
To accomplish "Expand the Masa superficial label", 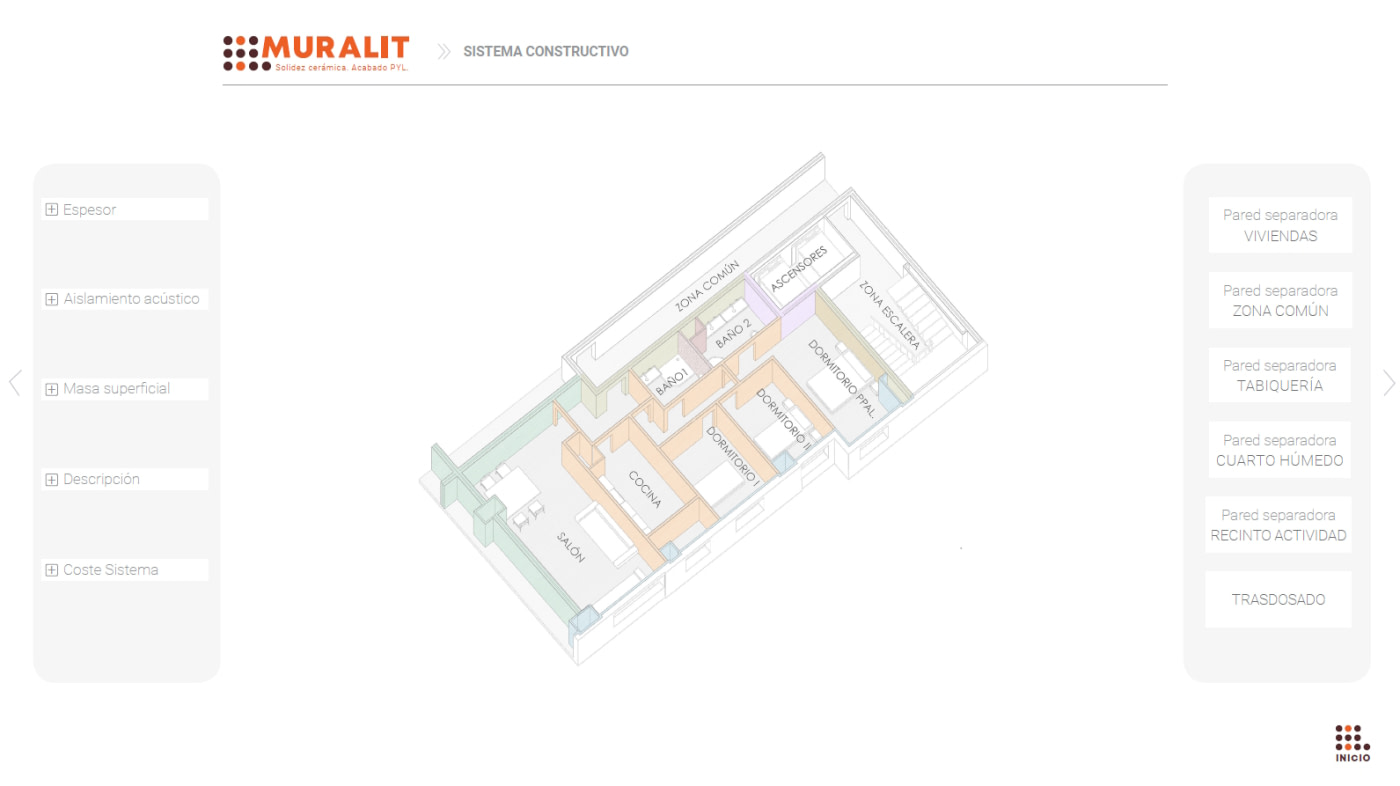I will [116, 389].
